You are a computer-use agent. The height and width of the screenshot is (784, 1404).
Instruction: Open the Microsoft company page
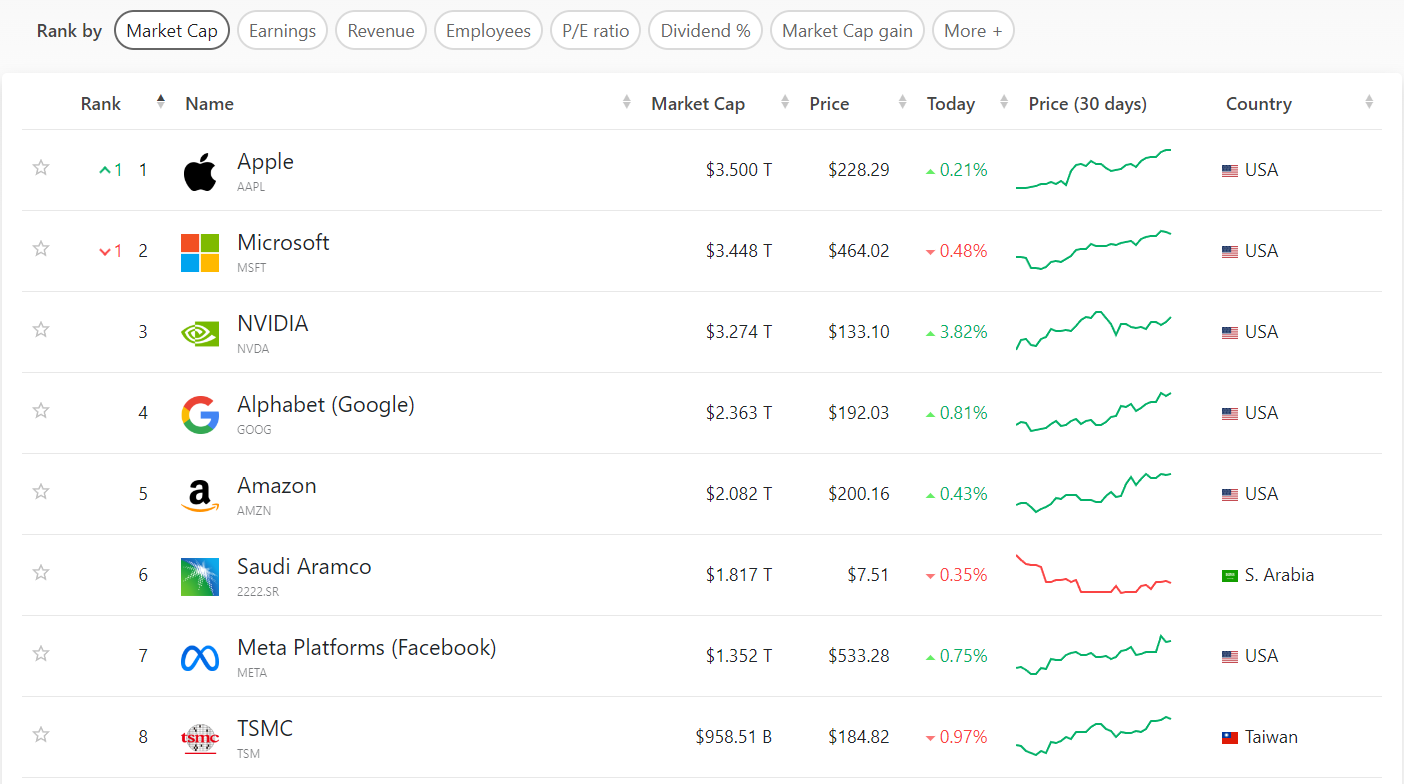[x=283, y=243]
